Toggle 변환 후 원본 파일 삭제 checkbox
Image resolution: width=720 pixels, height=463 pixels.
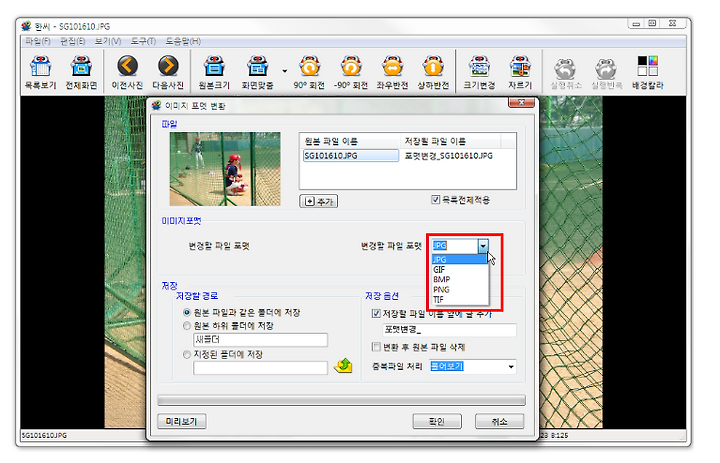pyautogui.click(x=376, y=347)
